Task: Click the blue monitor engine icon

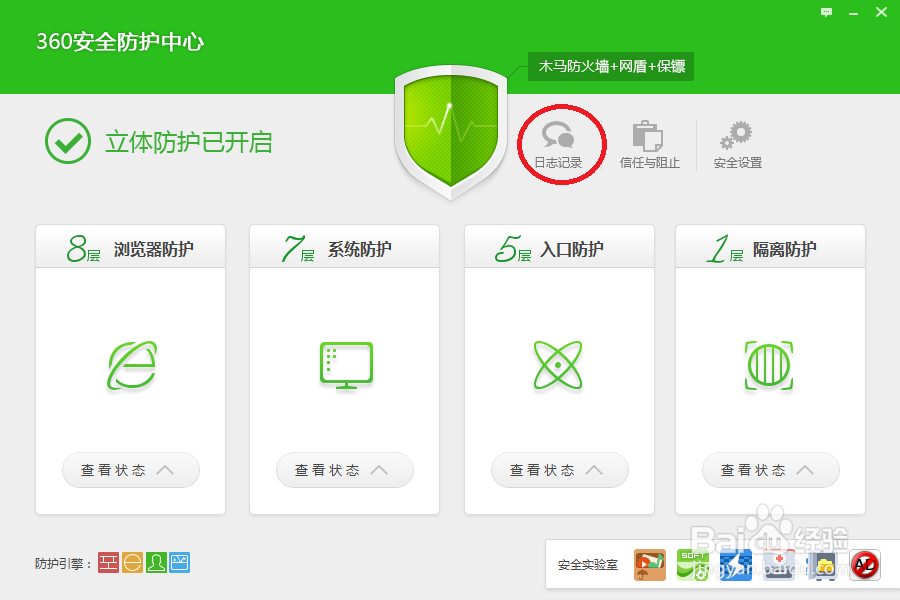Action: coord(180,563)
